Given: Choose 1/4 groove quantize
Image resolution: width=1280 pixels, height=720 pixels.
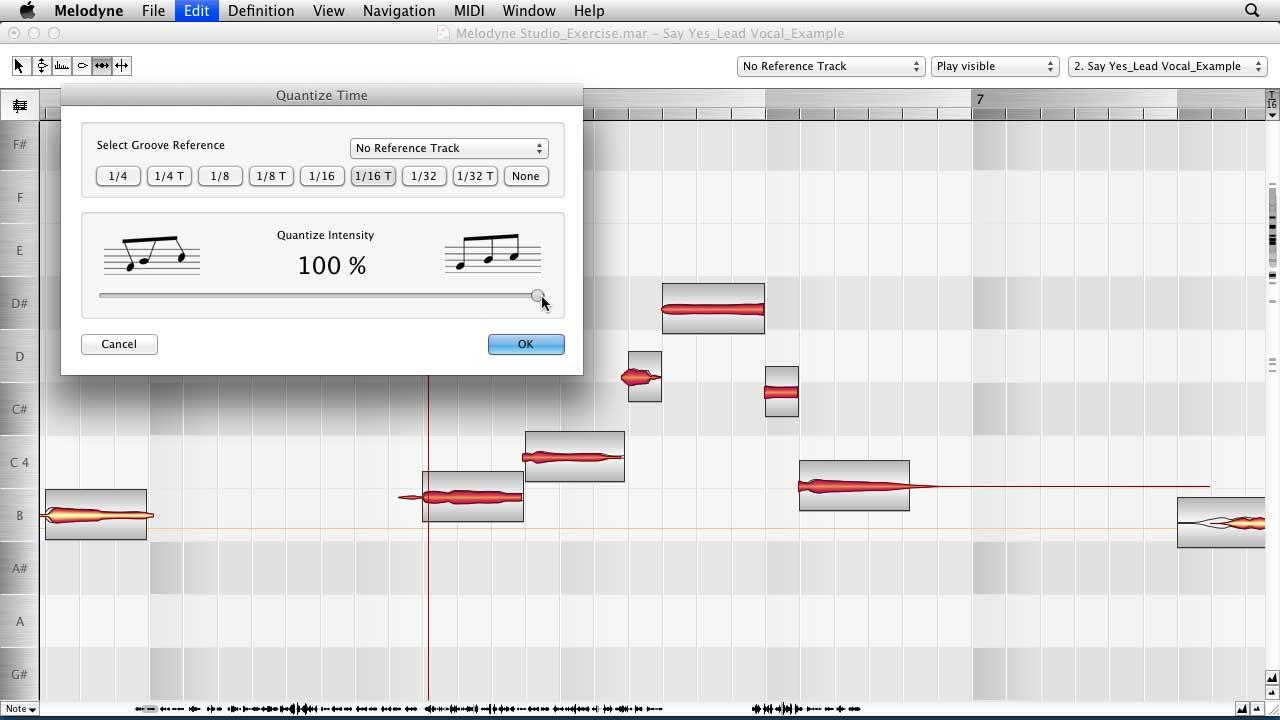Looking at the screenshot, I should tap(118, 176).
